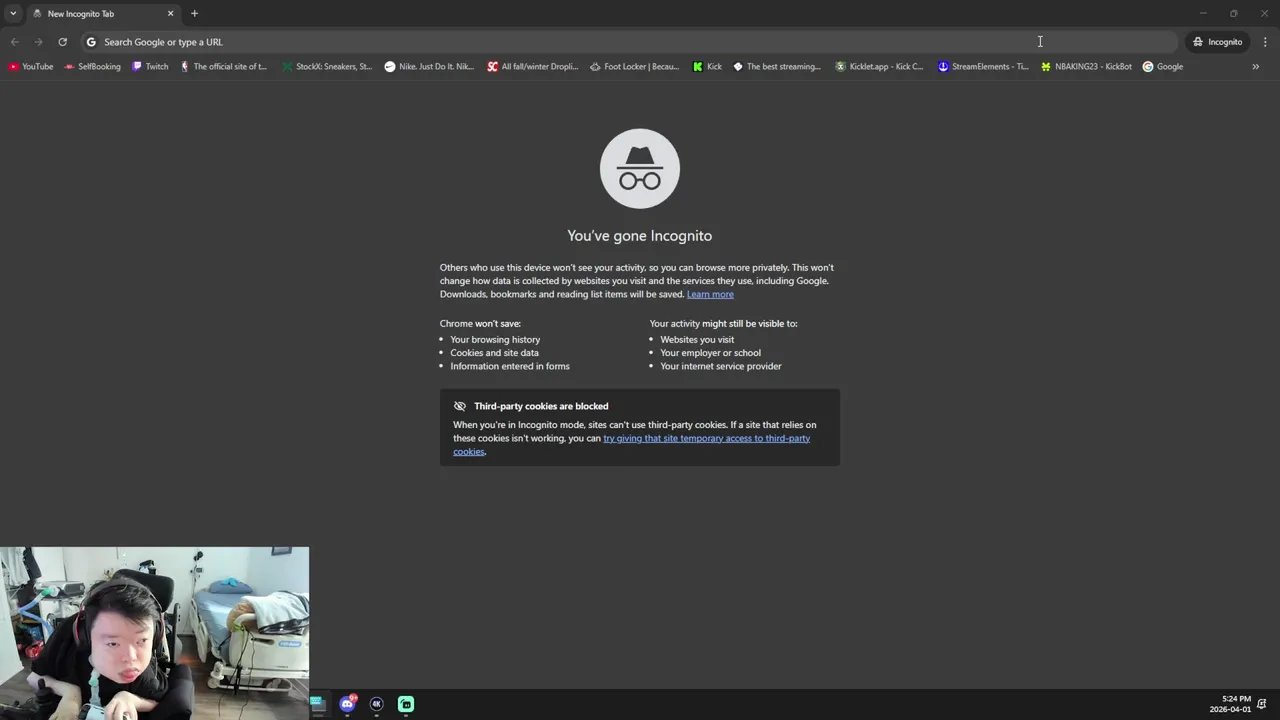Click the 'You've gone Incognito' heading

640,236
